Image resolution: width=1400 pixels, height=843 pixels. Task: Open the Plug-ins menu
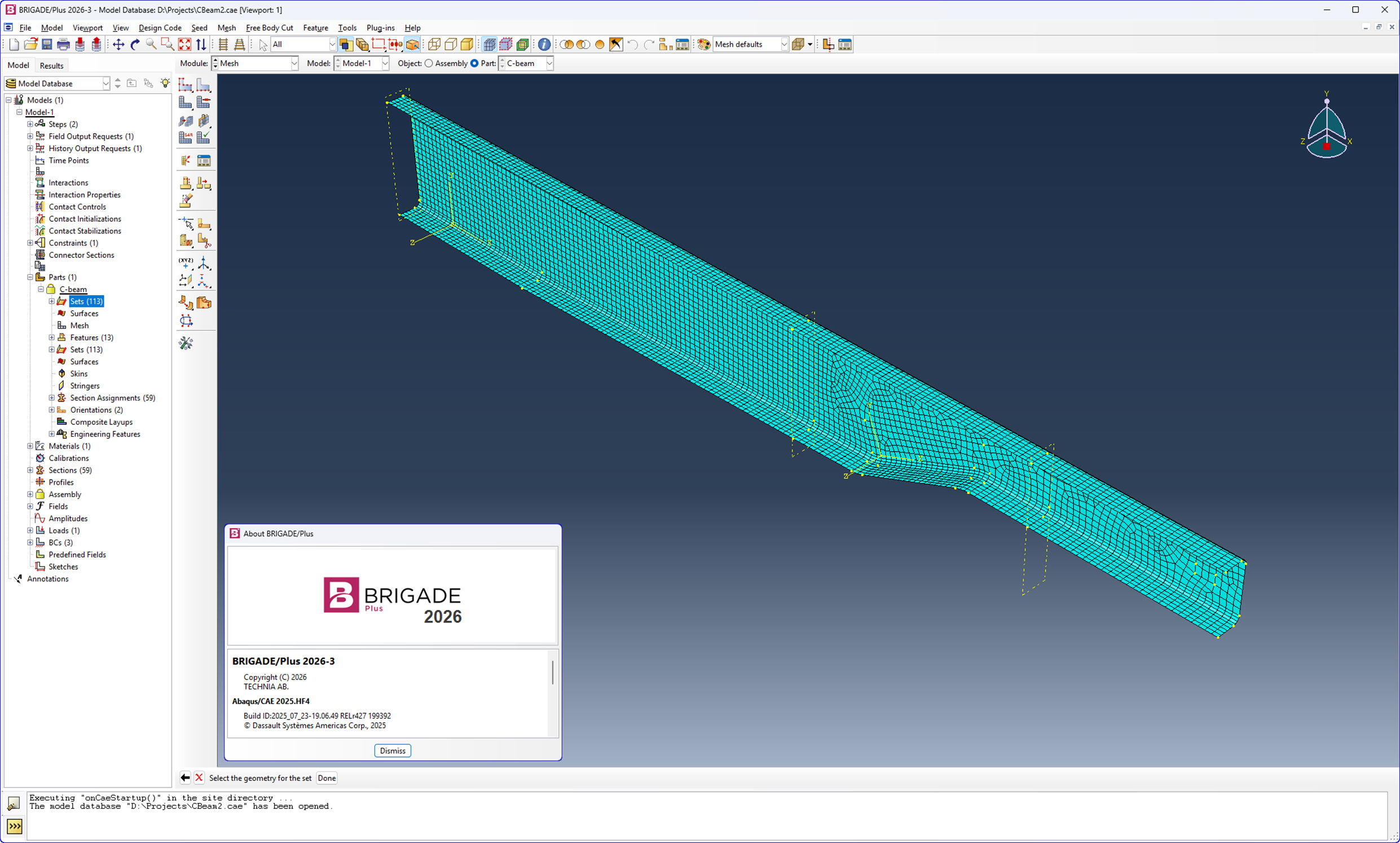pyautogui.click(x=380, y=28)
